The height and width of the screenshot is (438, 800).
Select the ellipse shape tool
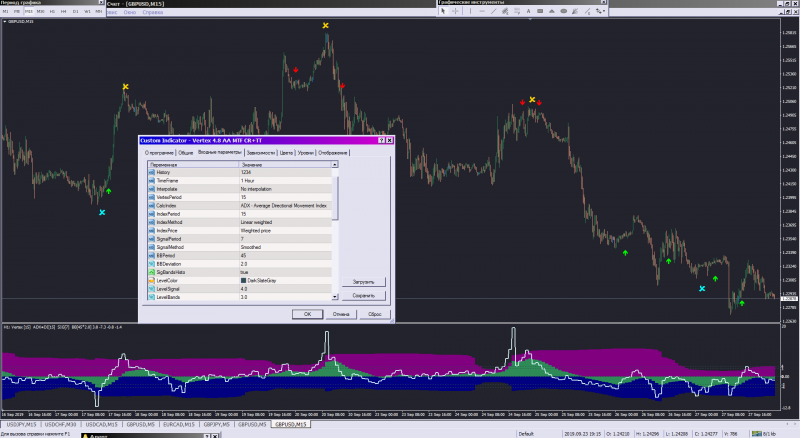564,11
